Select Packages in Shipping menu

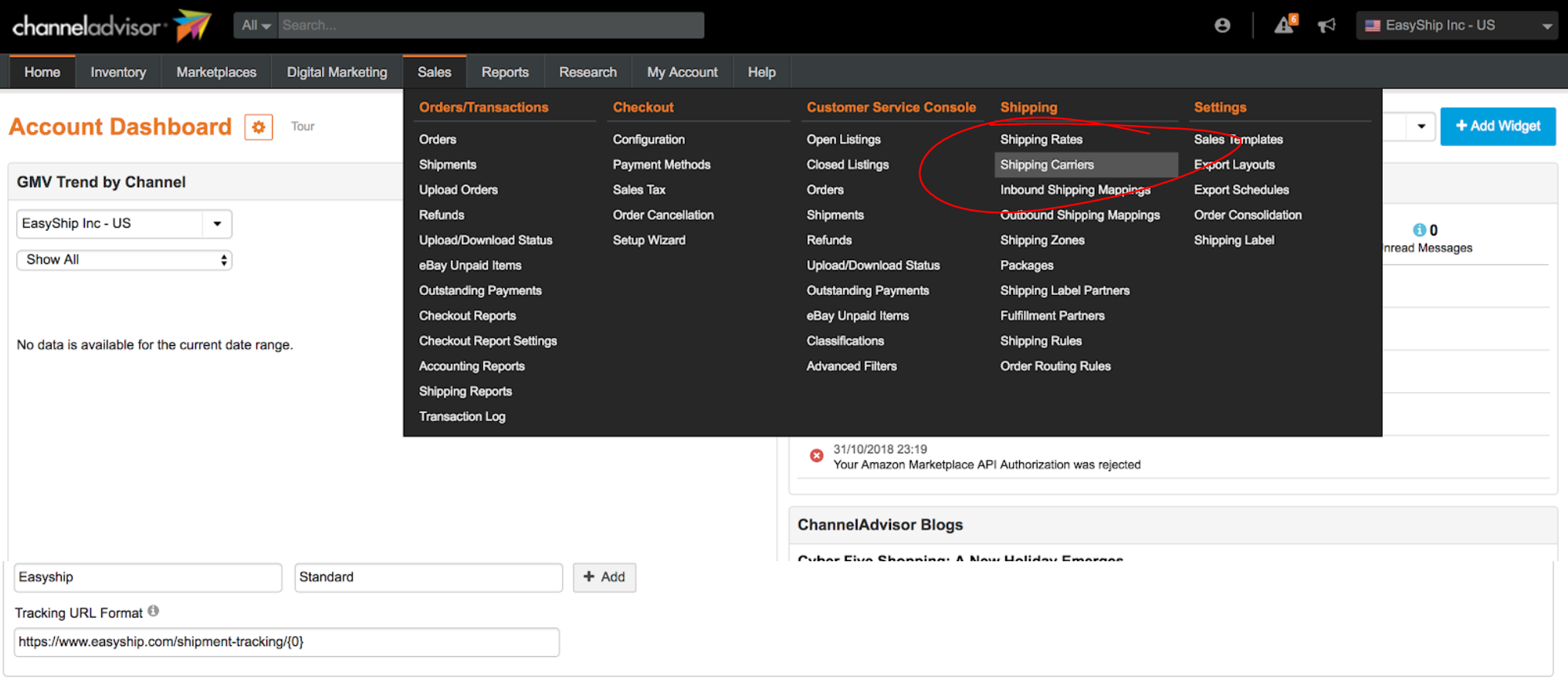pyautogui.click(x=1027, y=266)
